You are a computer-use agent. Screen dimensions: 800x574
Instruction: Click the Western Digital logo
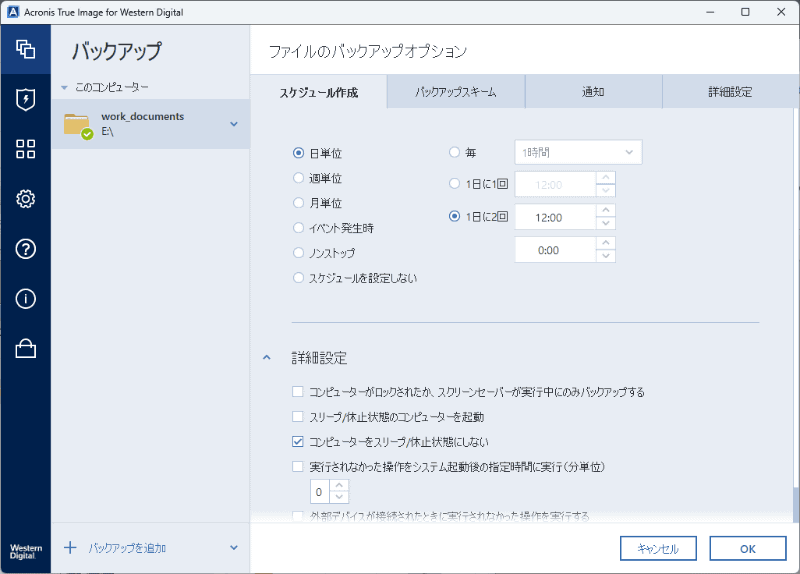tap(26, 552)
